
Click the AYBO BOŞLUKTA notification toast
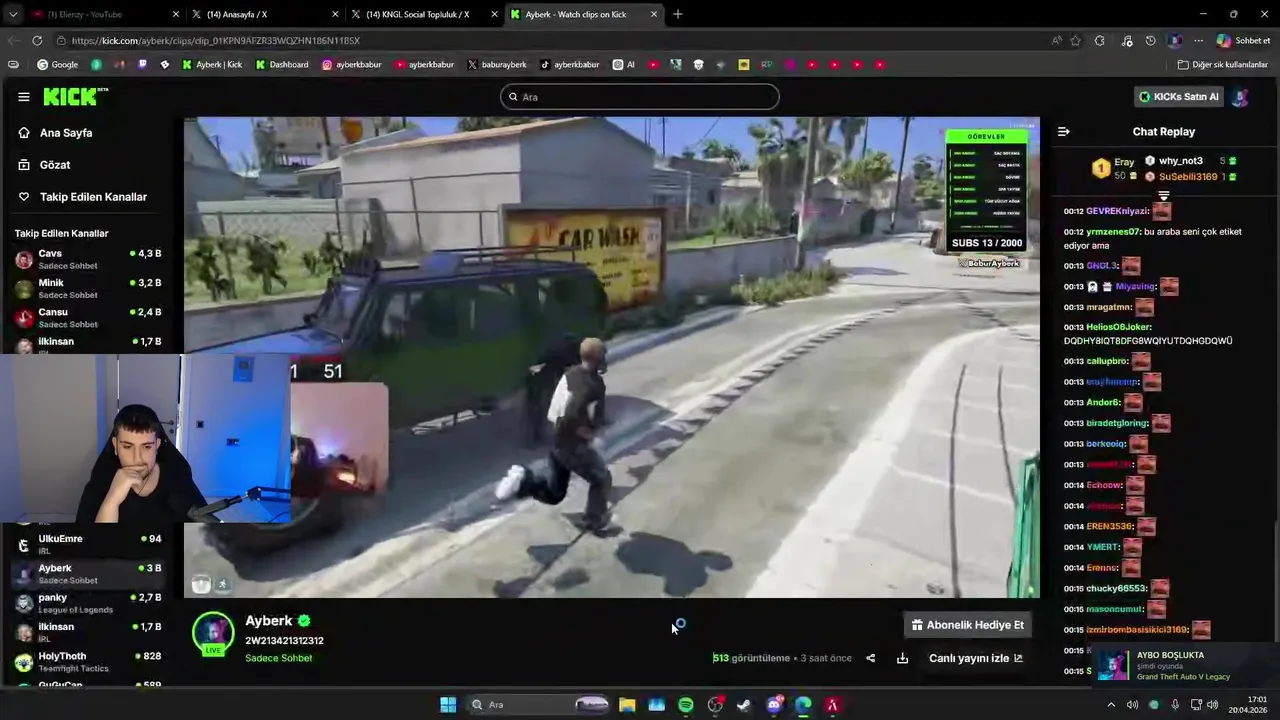point(1186,665)
